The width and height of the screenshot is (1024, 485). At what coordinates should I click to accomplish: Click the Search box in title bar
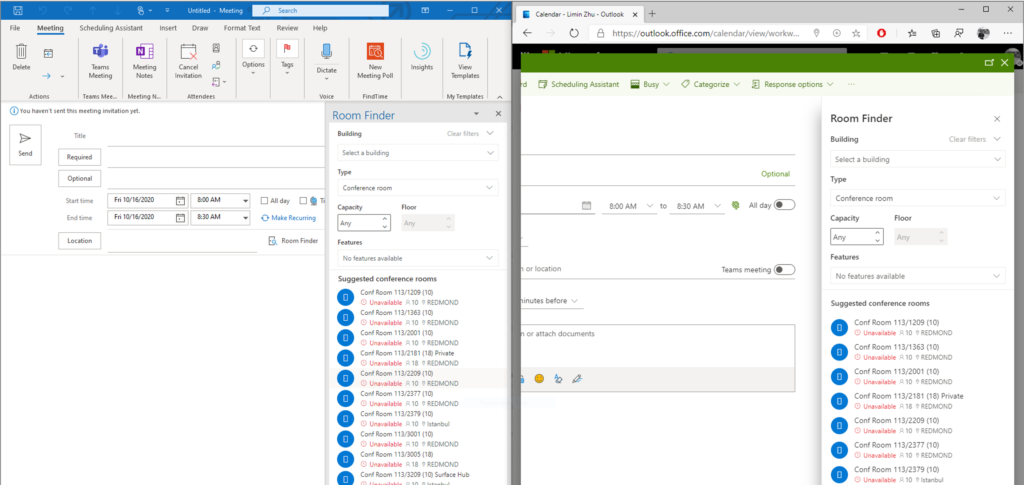(320, 10)
